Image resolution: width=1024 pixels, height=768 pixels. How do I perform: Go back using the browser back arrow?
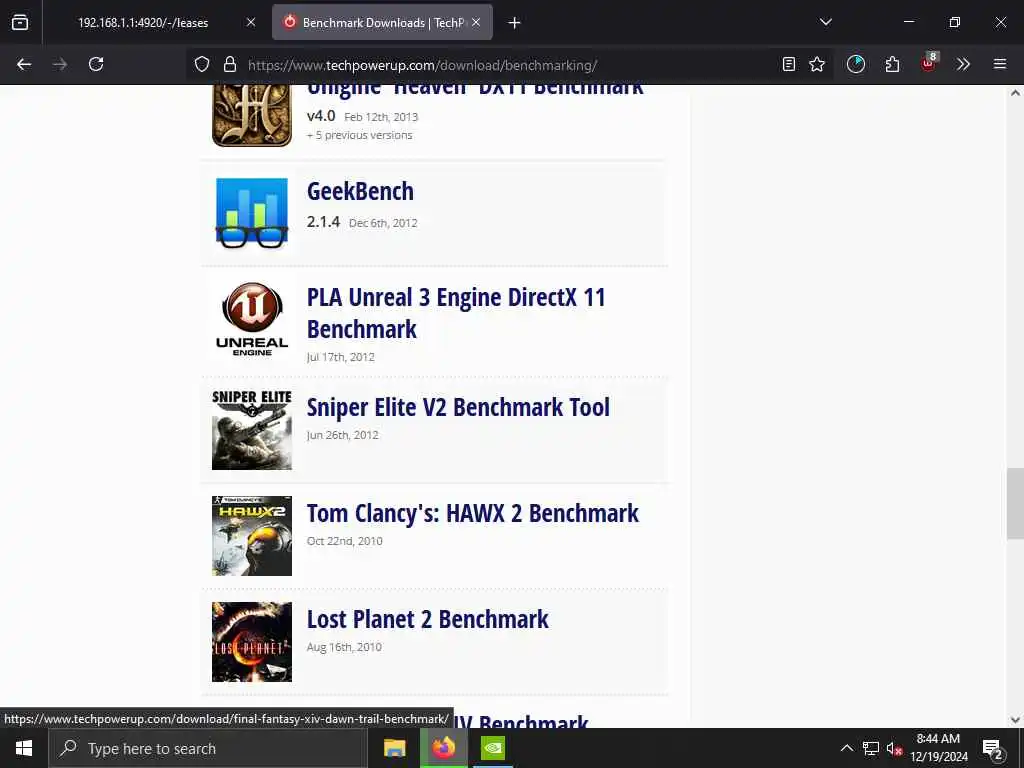[24, 64]
